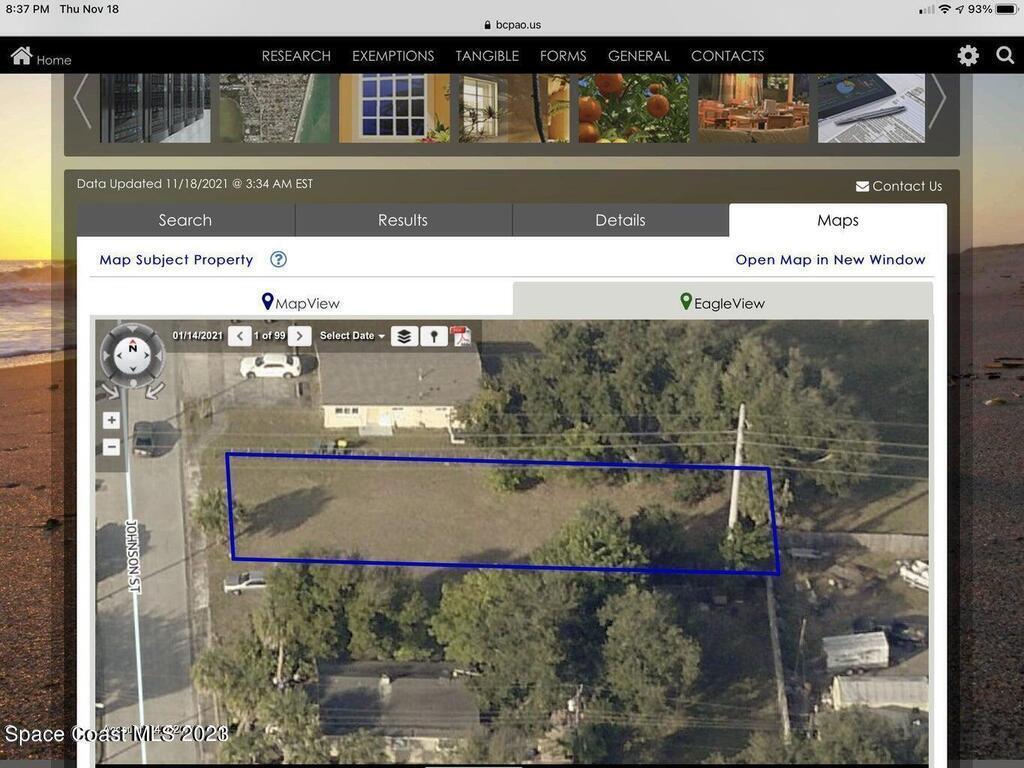Zoom out with the minus button
The image size is (1024, 768).
coord(112,447)
